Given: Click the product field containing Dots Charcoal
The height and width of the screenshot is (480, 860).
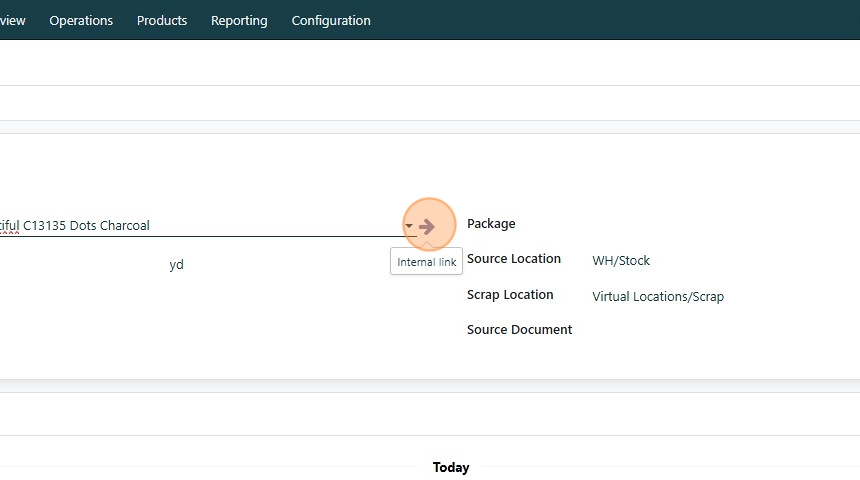Looking at the screenshot, I should pyautogui.click(x=200, y=226).
